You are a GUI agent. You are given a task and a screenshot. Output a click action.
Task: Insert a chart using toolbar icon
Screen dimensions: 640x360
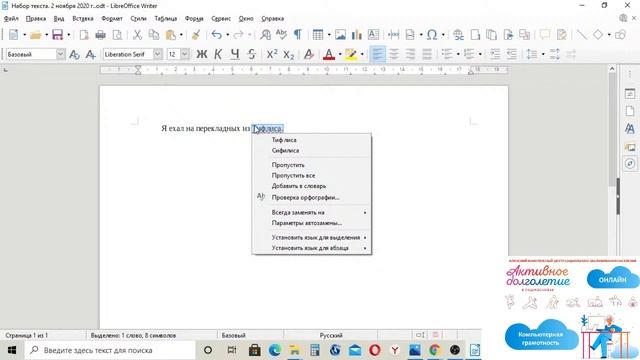(357, 35)
